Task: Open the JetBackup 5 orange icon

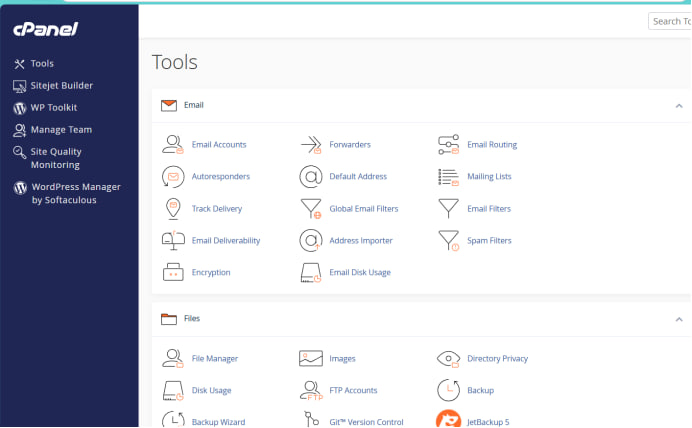Action: (x=448, y=419)
